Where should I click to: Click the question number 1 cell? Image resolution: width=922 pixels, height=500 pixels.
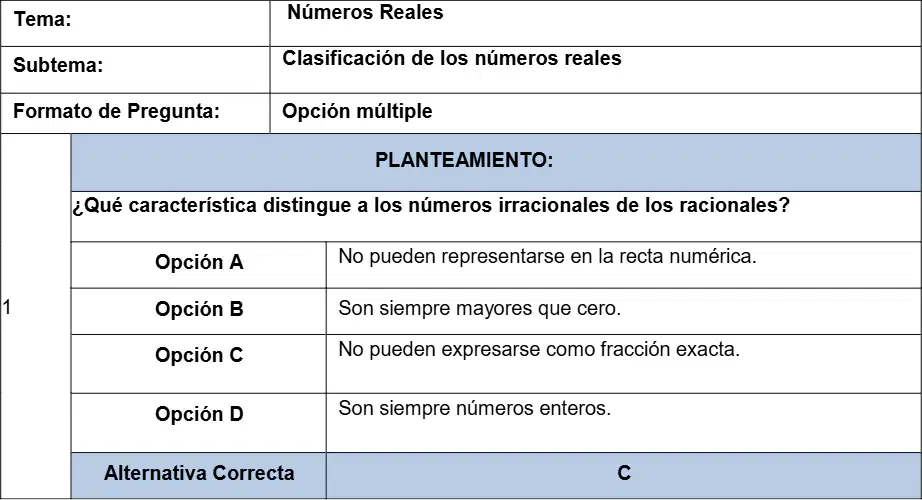35,316
